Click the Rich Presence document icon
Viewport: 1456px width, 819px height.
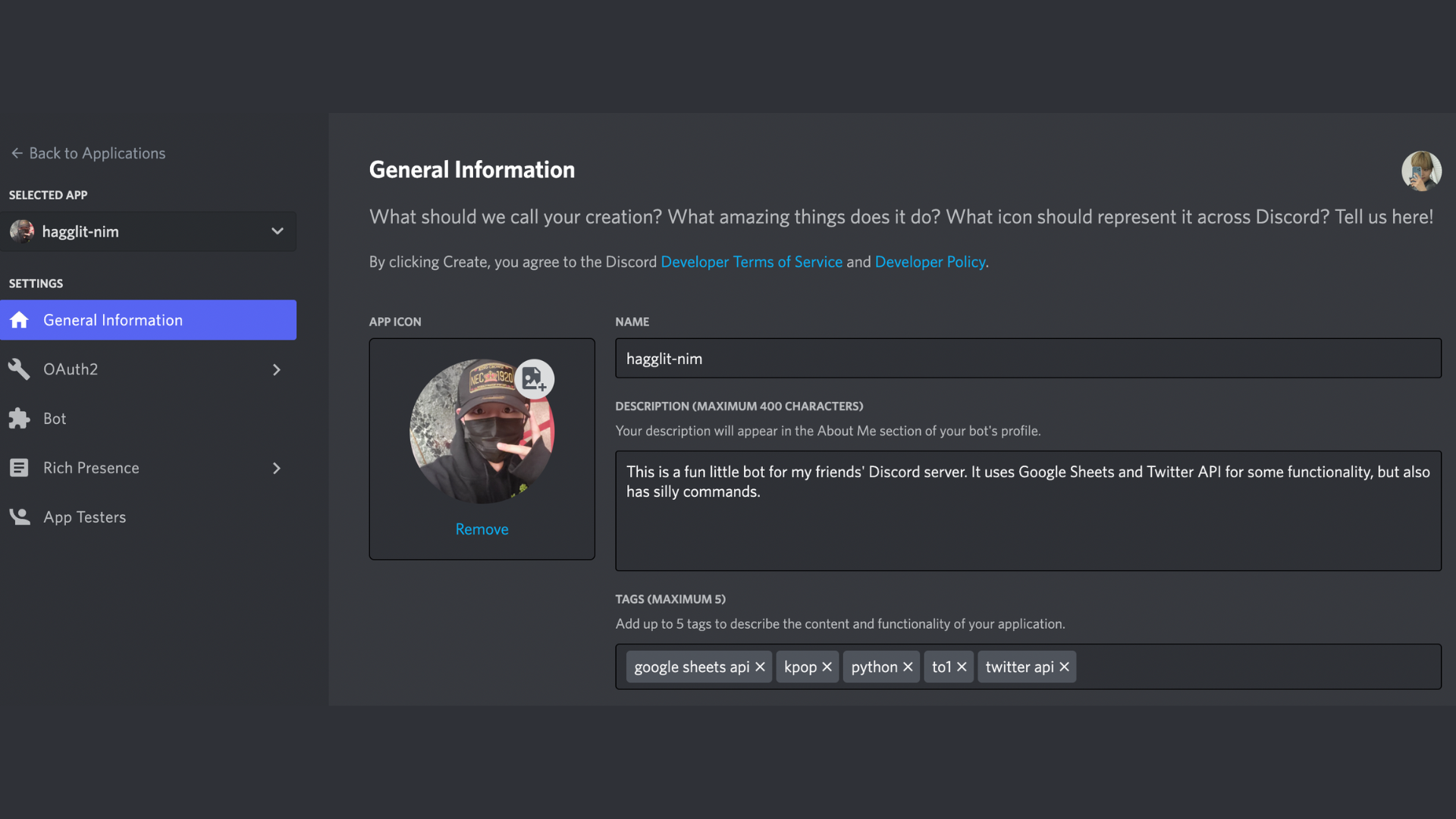(x=19, y=468)
